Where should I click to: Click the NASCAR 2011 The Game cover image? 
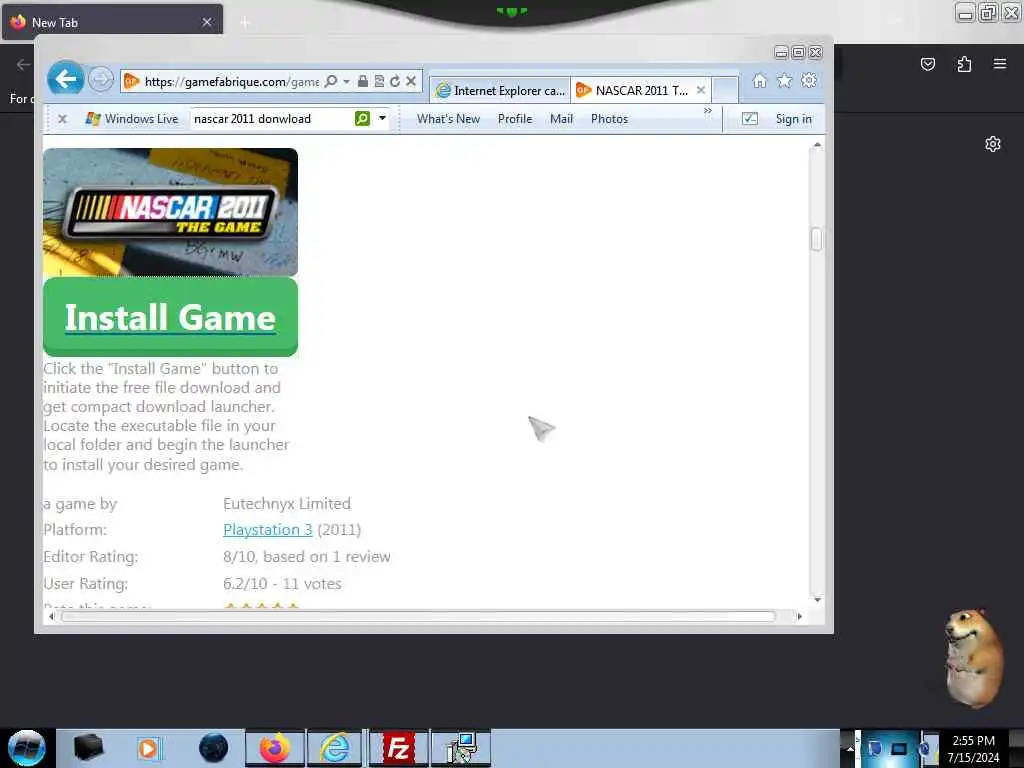(x=170, y=212)
